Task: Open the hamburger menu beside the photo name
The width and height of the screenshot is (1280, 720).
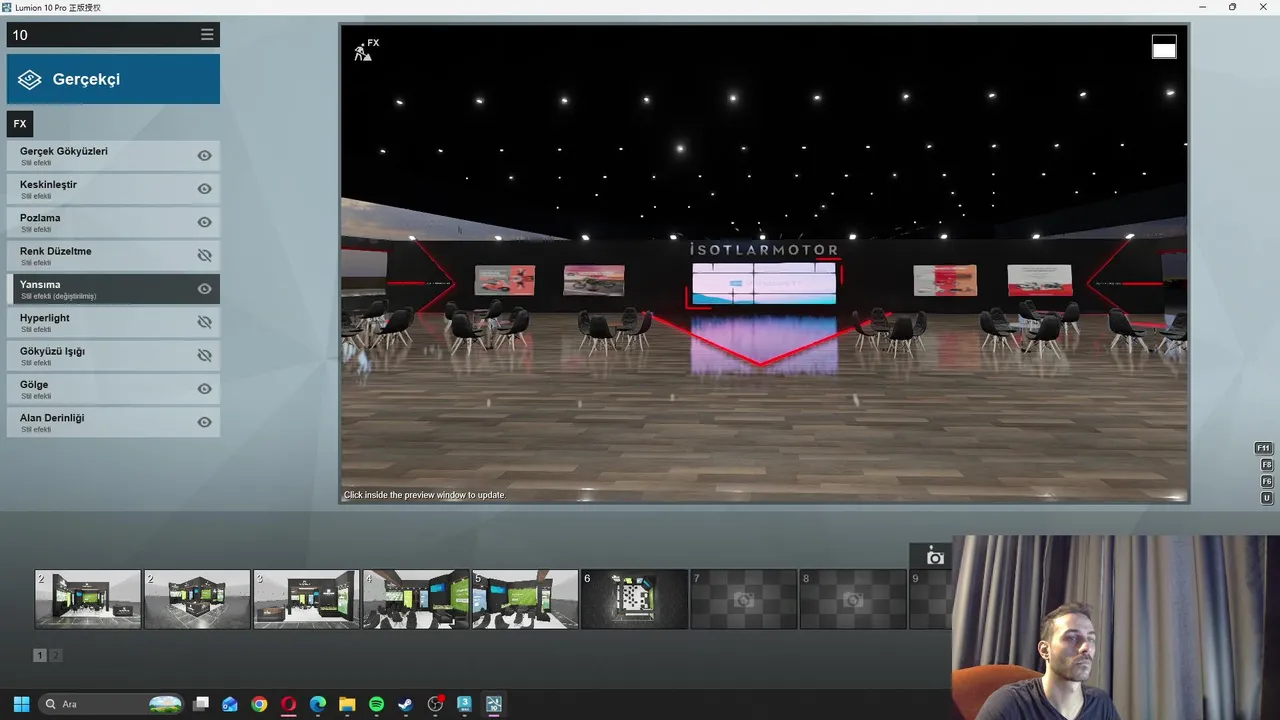Action: (207, 35)
